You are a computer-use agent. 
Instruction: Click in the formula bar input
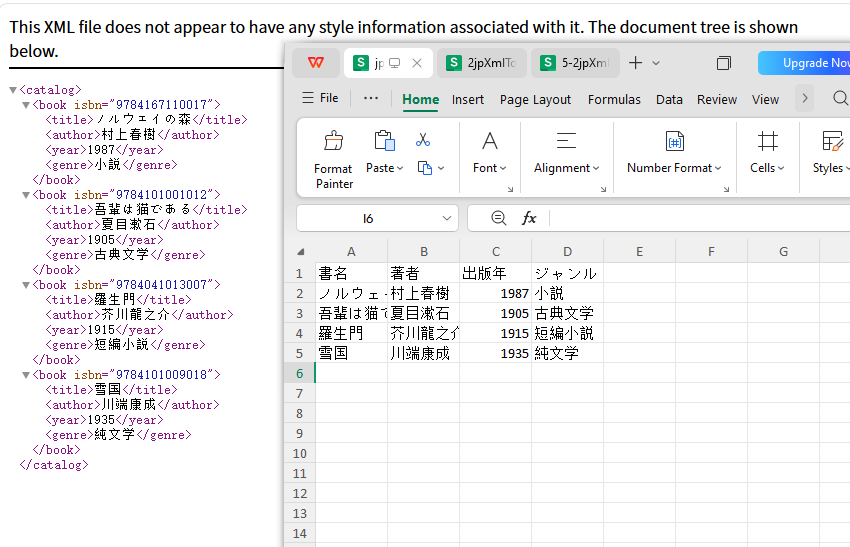point(700,218)
